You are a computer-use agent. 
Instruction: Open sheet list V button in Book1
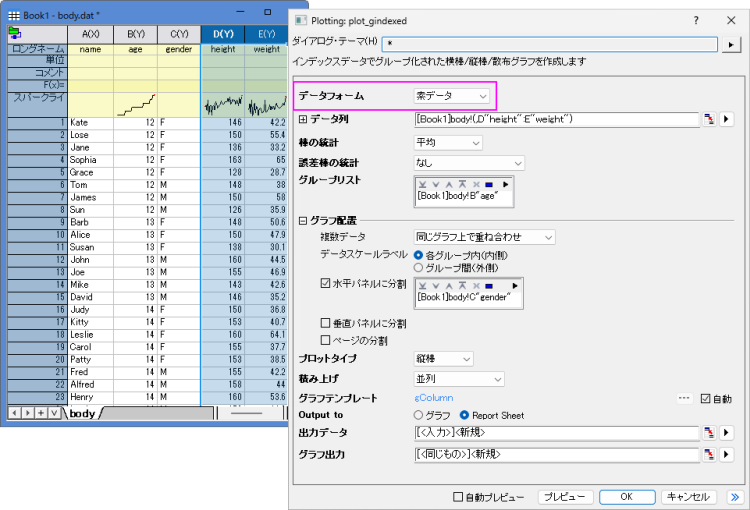[54, 412]
